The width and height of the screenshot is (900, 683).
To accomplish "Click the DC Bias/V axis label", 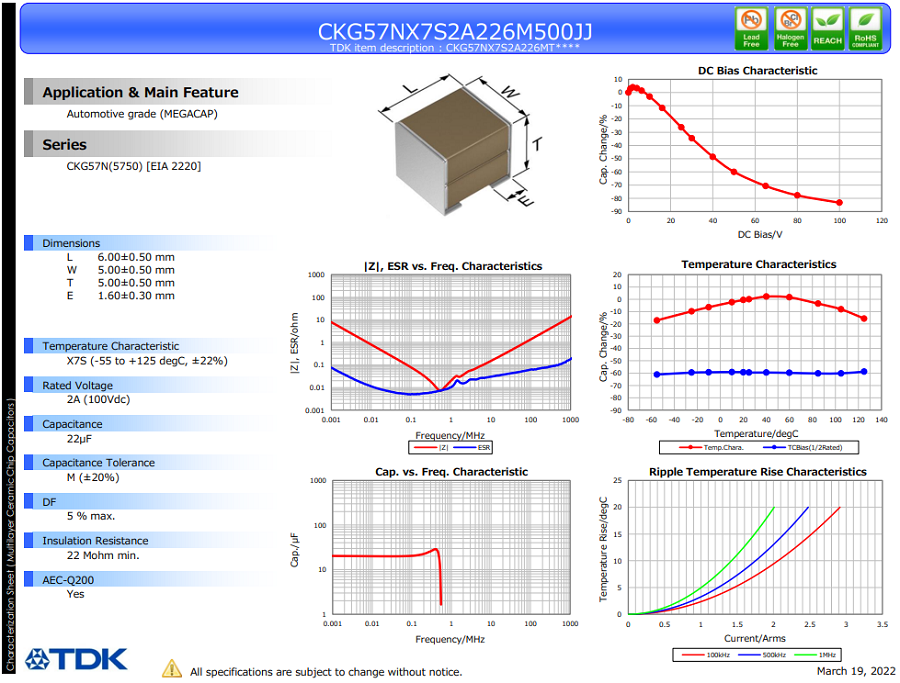I will (x=759, y=234).
